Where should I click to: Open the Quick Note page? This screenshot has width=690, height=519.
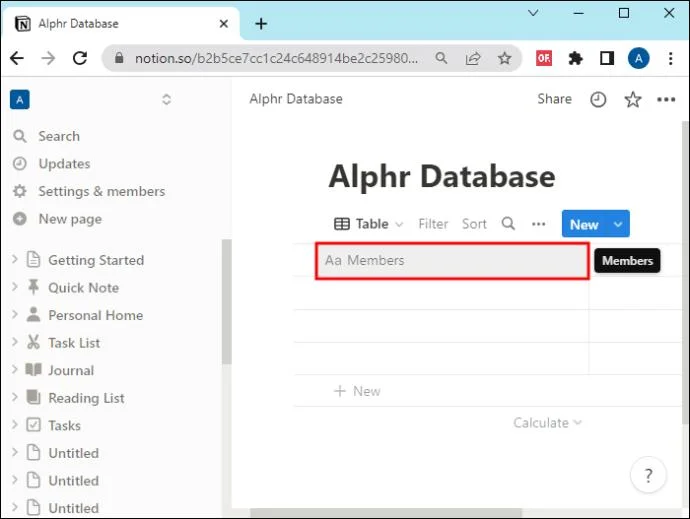point(84,288)
